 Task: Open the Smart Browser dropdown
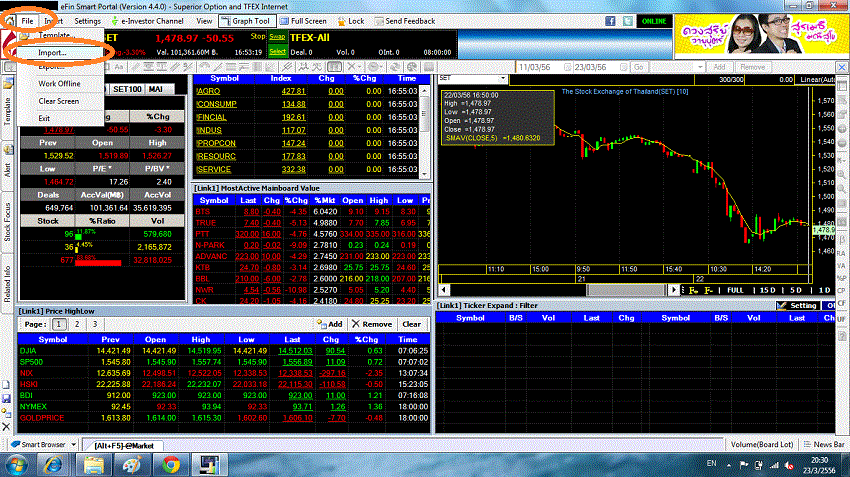click(x=73, y=444)
